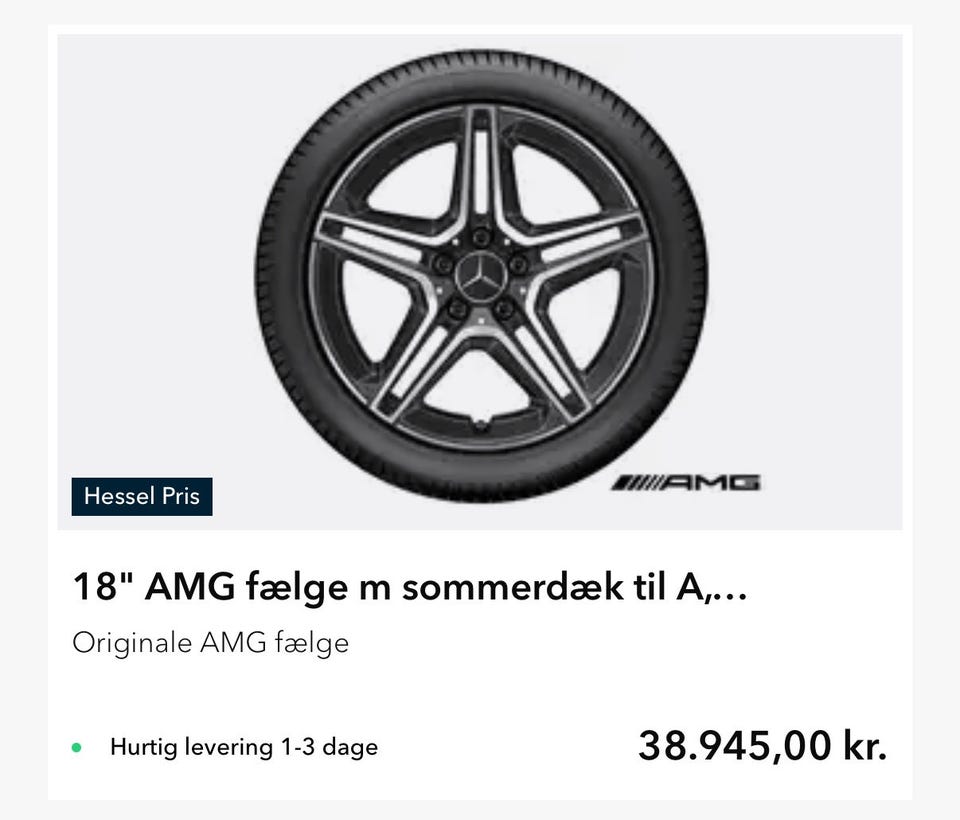Click the AMG logo on the product image

tap(686, 483)
